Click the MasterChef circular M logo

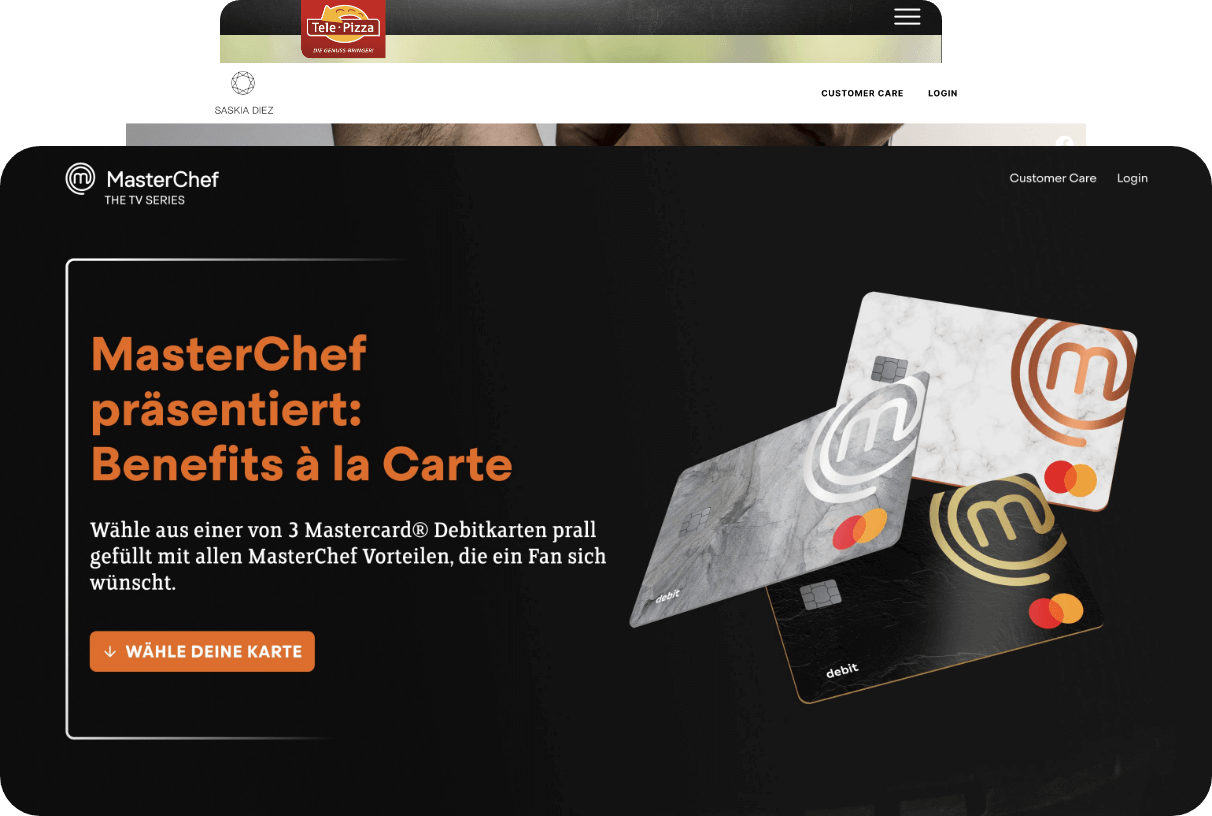click(x=80, y=179)
